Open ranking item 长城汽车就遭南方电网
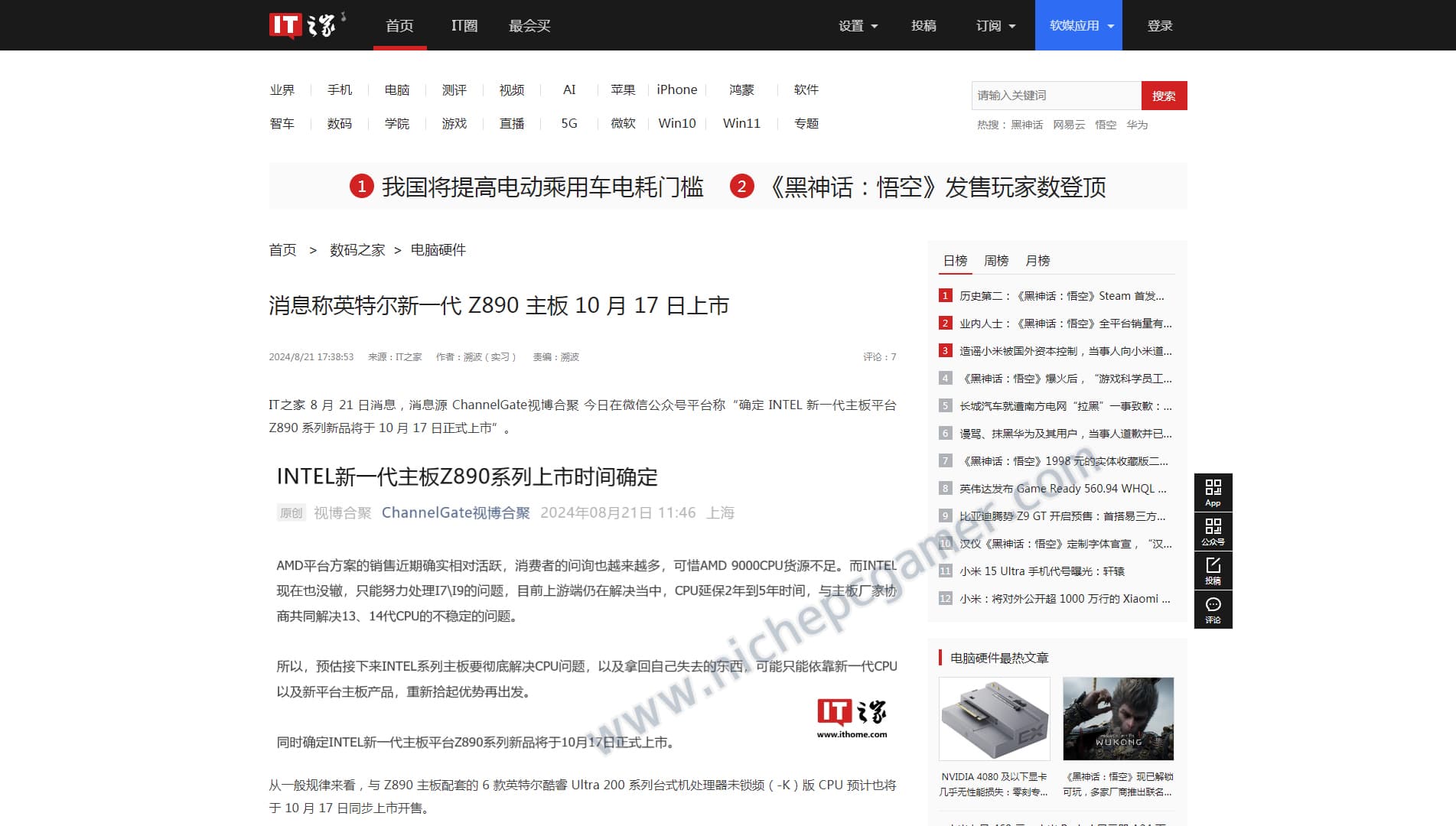 [1066, 406]
